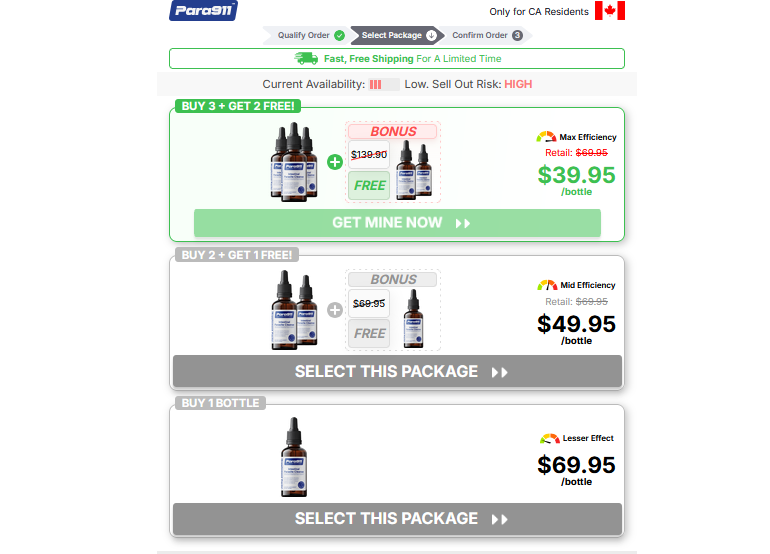
Task: Click the Para911 logo
Action: click(203, 10)
